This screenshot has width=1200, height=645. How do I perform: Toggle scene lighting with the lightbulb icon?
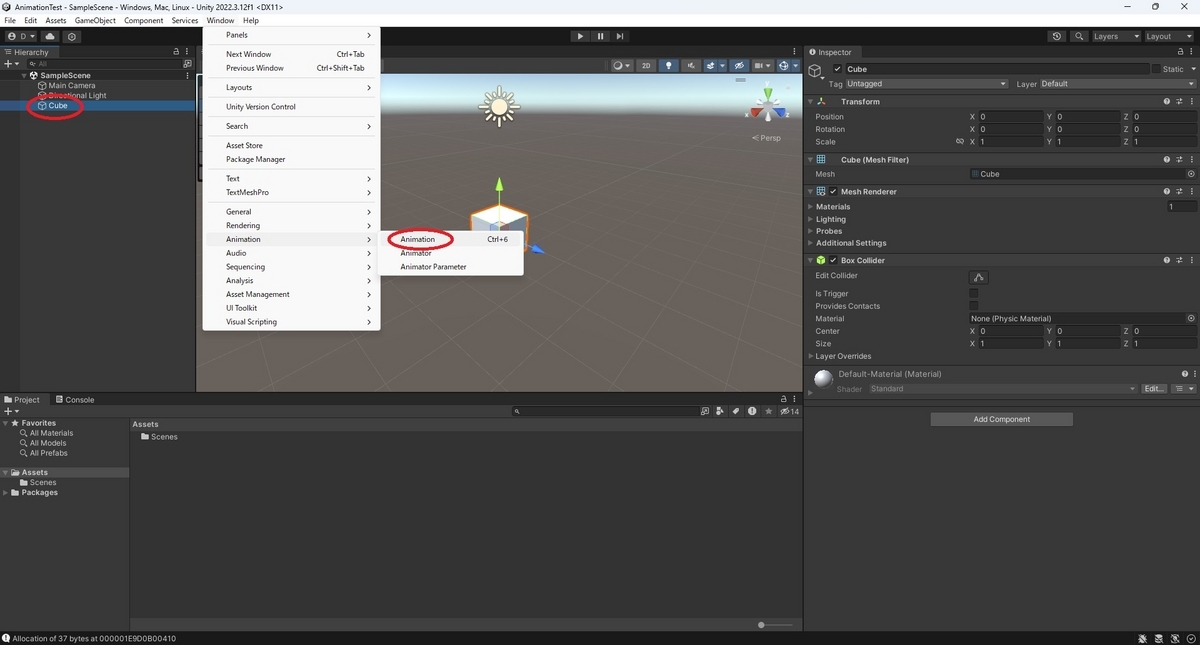[669, 66]
